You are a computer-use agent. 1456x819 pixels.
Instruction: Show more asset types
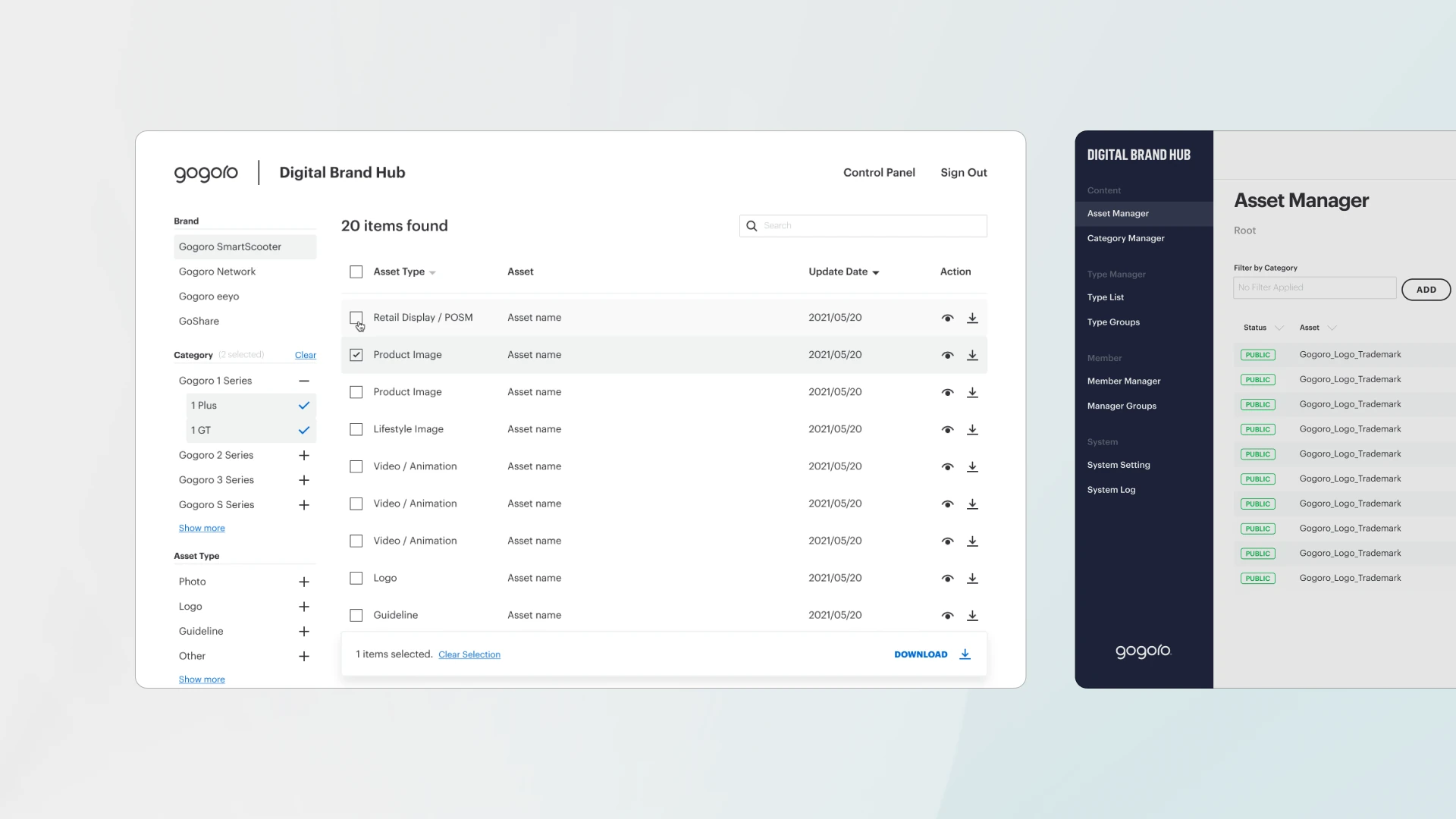(x=202, y=679)
